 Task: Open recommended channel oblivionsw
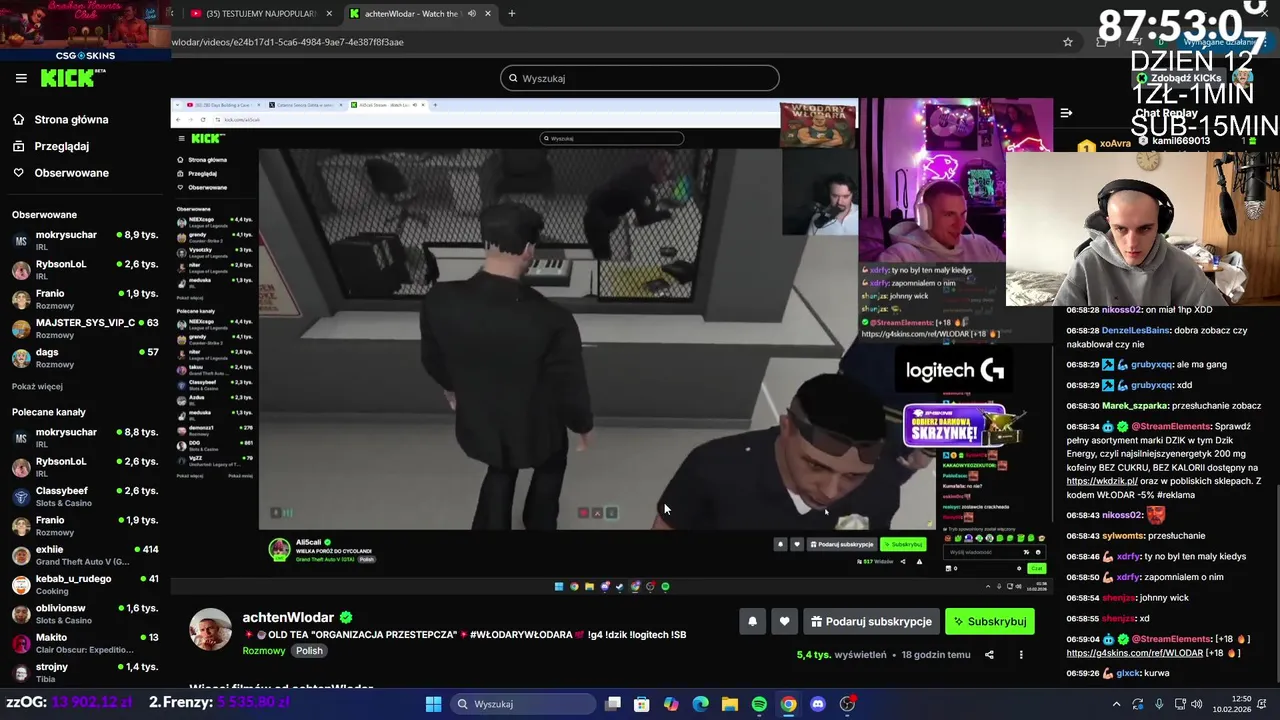click(x=85, y=614)
